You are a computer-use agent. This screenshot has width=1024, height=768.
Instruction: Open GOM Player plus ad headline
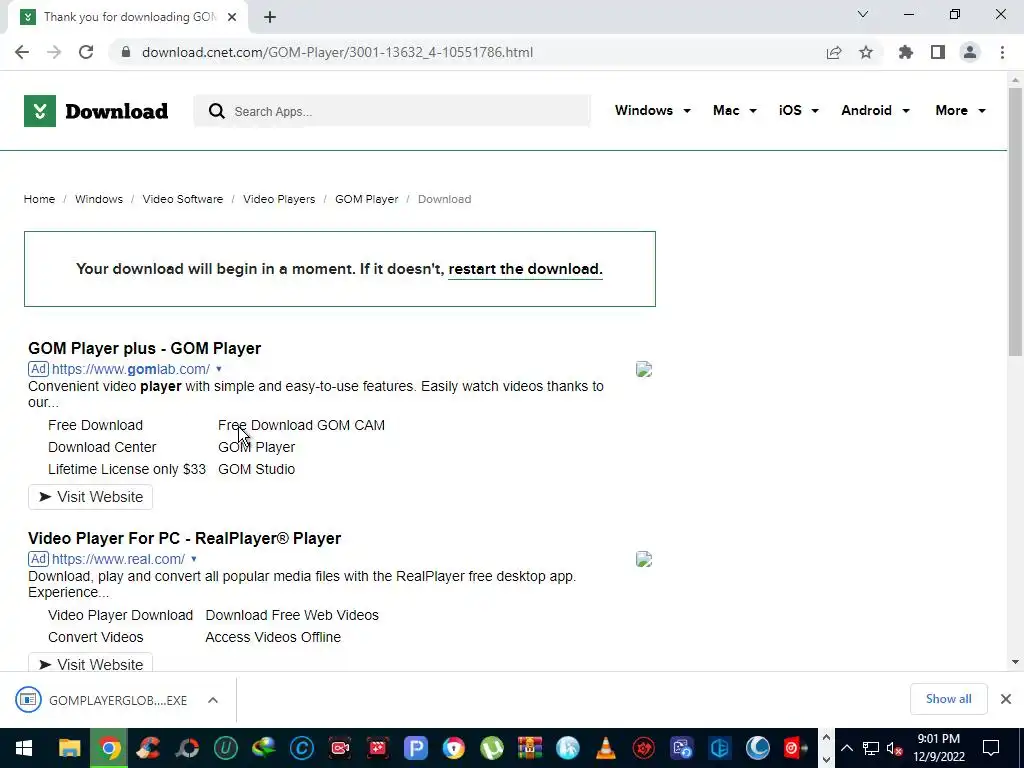(x=144, y=348)
